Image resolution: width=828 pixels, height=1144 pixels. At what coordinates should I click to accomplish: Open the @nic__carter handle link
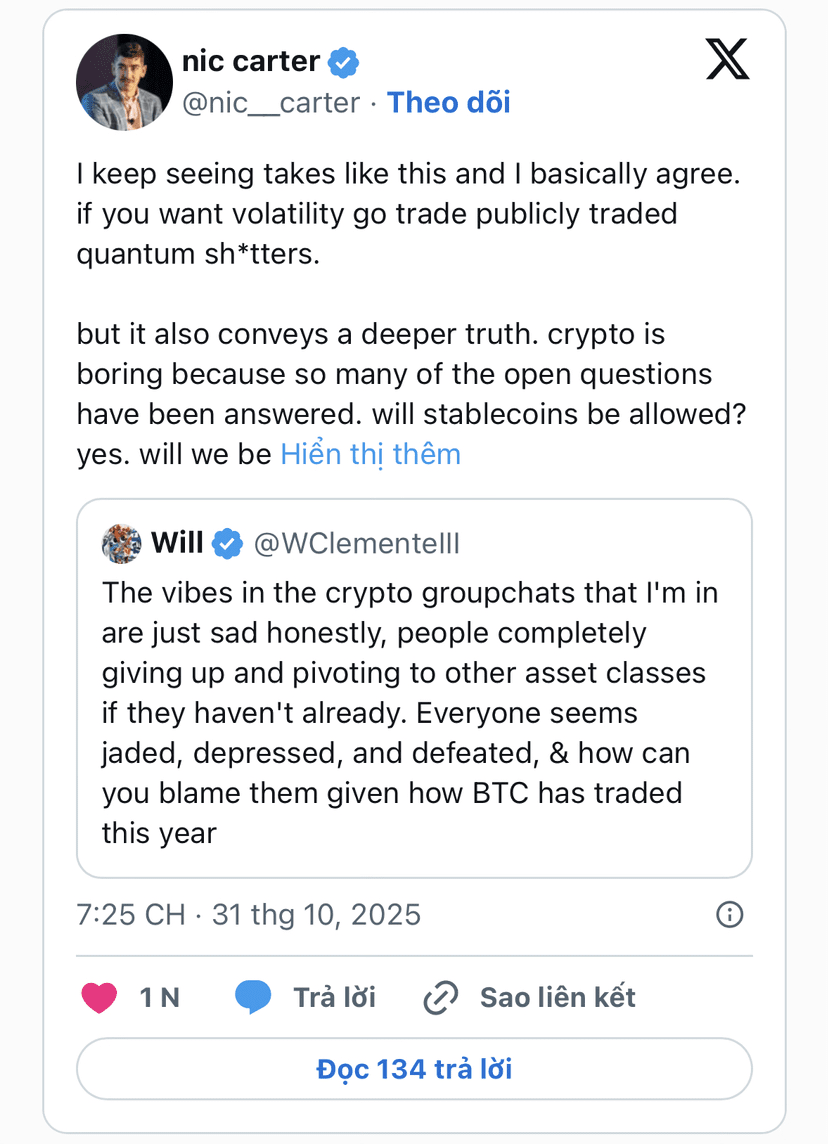[x=270, y=102]
